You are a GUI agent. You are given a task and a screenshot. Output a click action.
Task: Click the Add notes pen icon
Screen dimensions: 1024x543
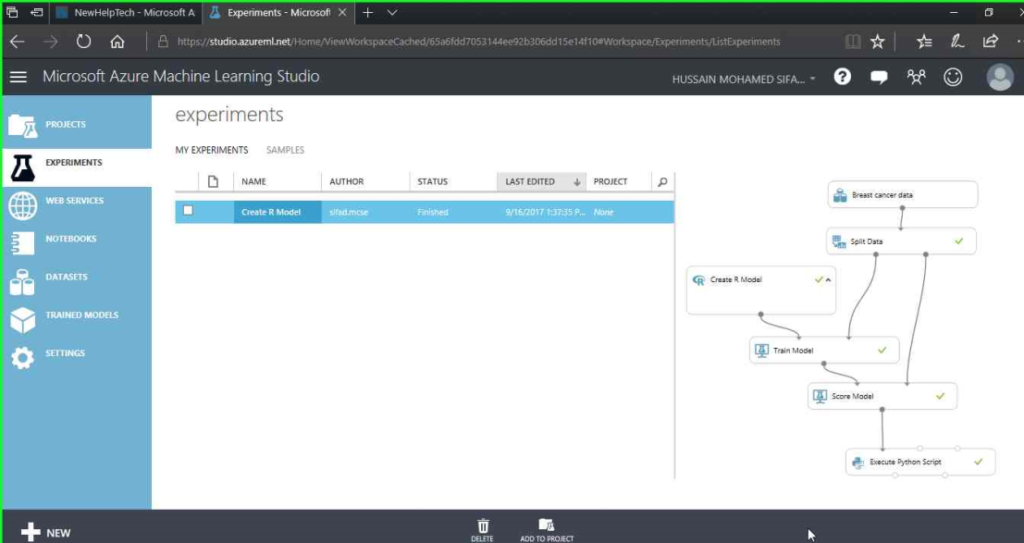tap(957, 42)
